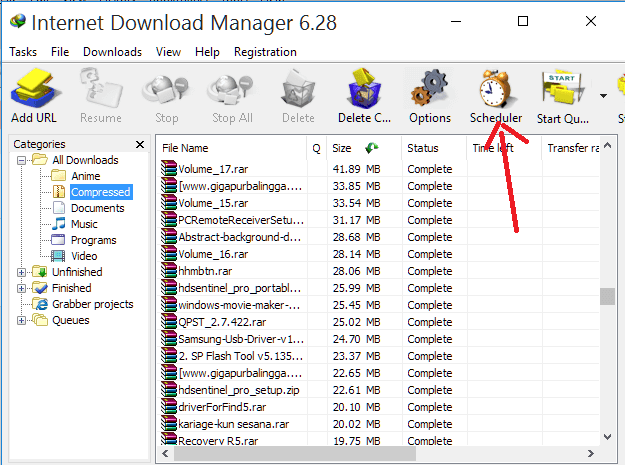Viewport: 625px width, 465px height.
Task: Click the Start Queue toolbar icon
Action: tap(562, 88)
